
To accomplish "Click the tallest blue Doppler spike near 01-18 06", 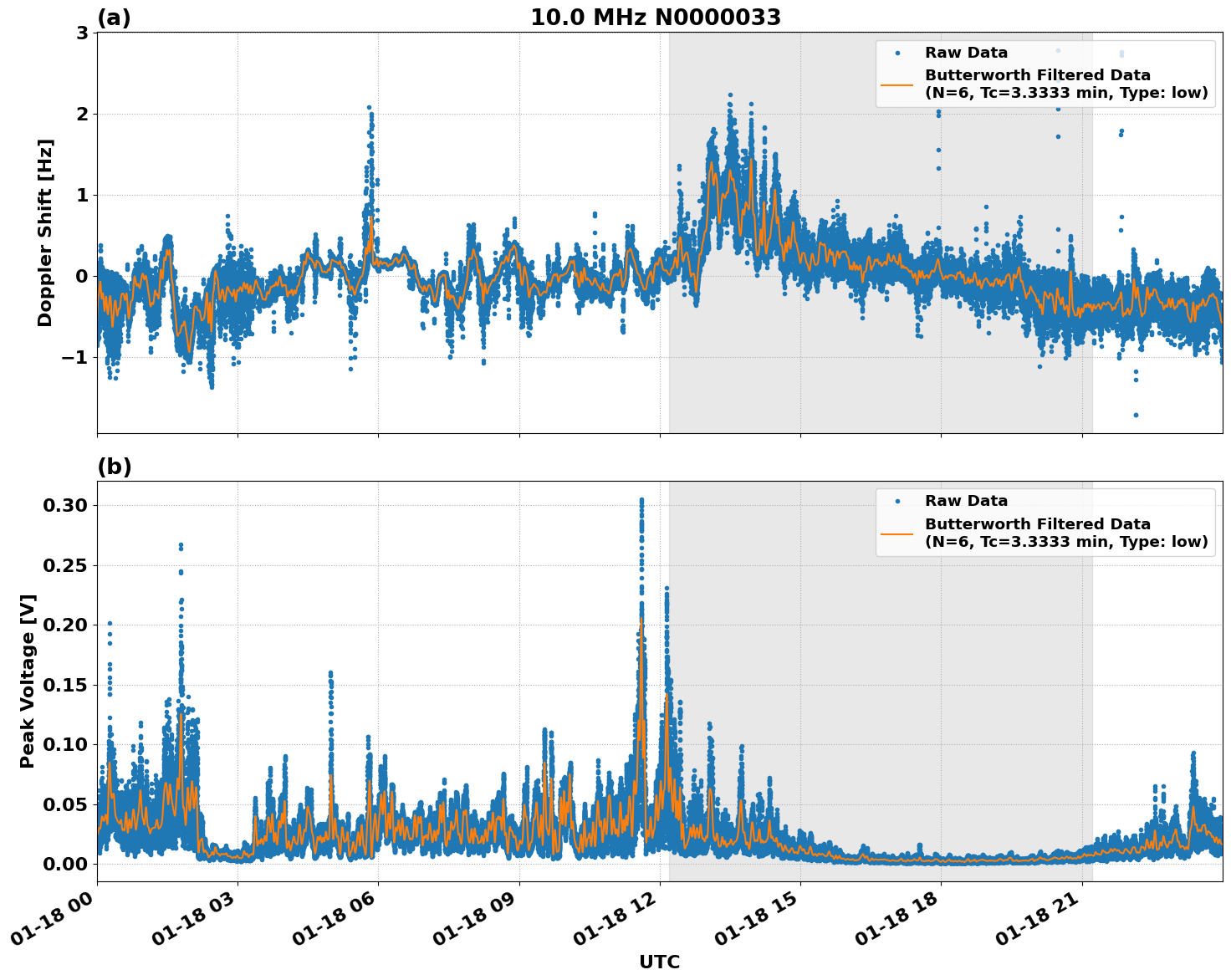I will [369, 107].
